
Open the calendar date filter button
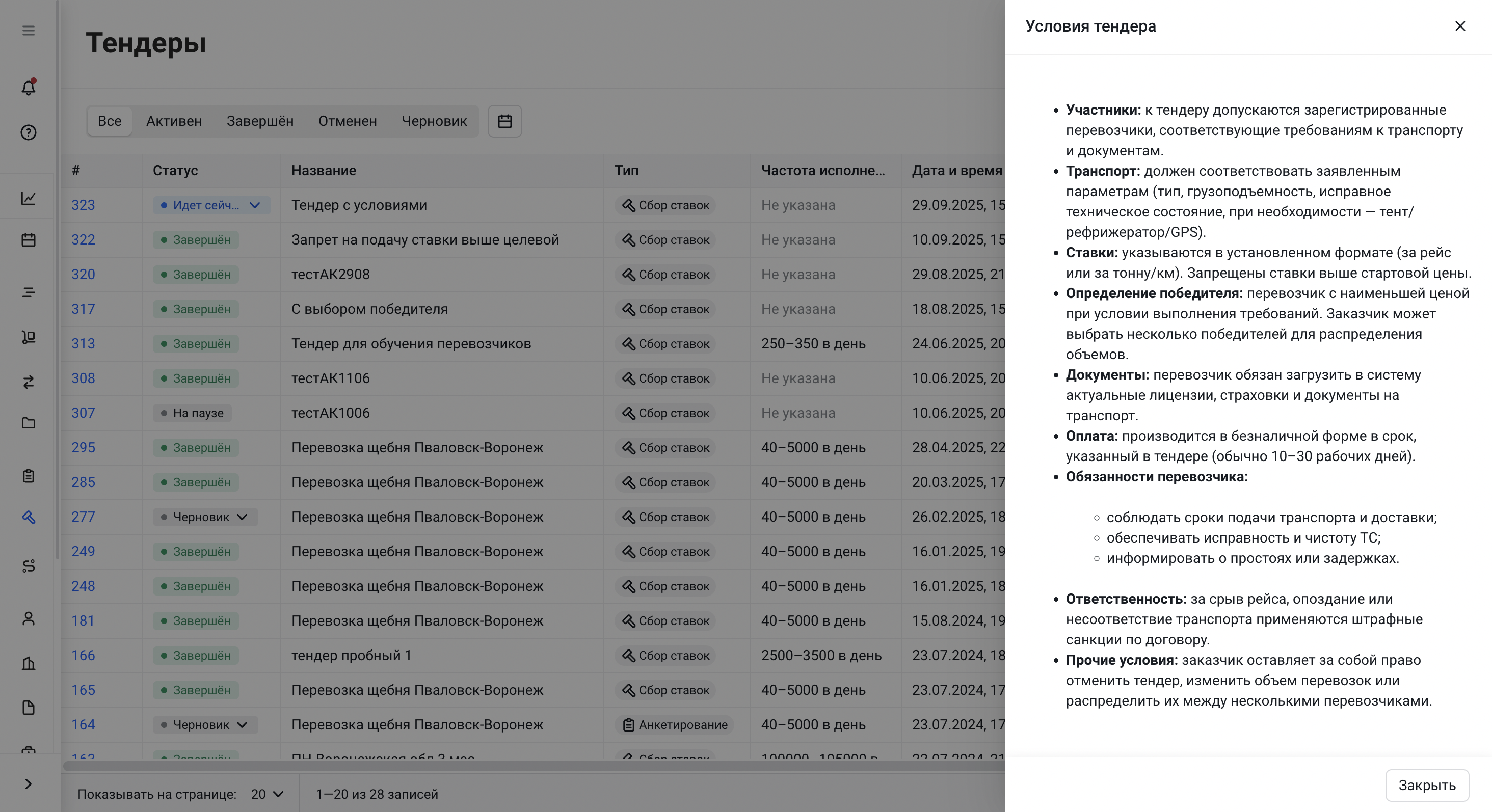point(504,121)
